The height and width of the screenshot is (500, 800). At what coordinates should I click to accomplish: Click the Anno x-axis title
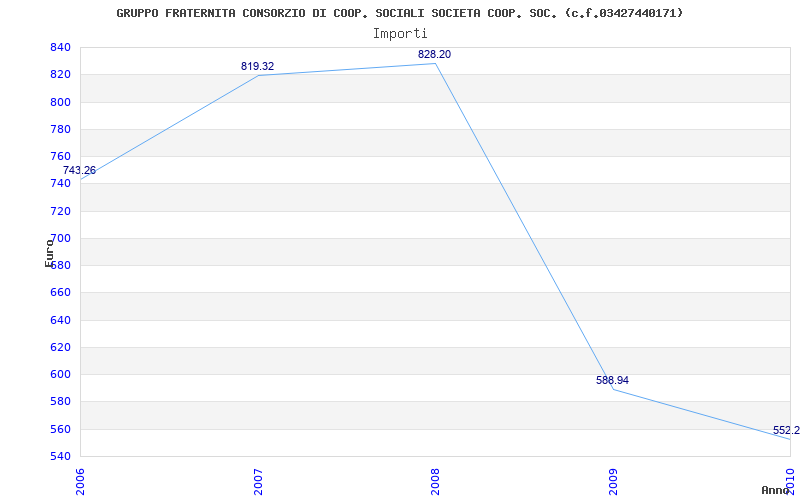tap(775, 490)
